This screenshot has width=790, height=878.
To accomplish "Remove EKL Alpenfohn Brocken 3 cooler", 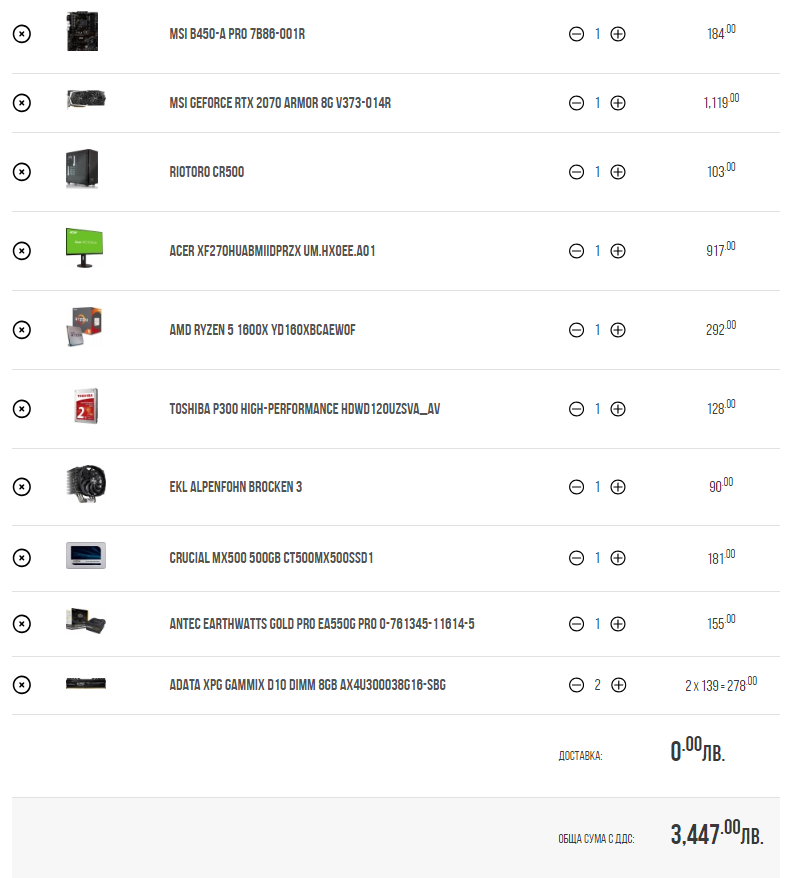I will point(22,487).
